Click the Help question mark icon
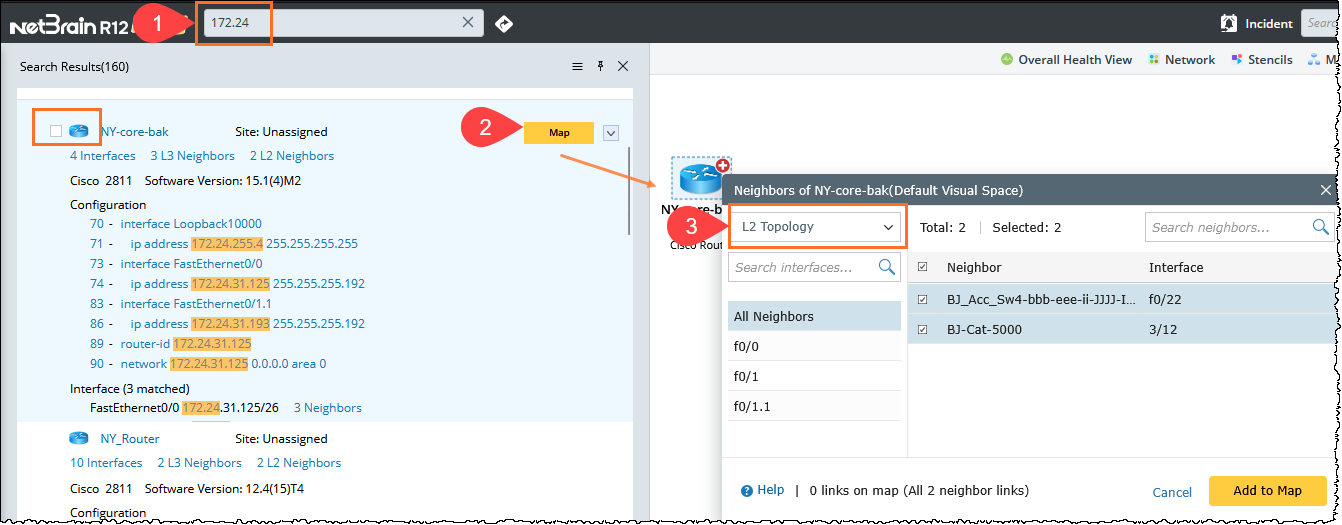1342x525 pixels. click(746, 491)
